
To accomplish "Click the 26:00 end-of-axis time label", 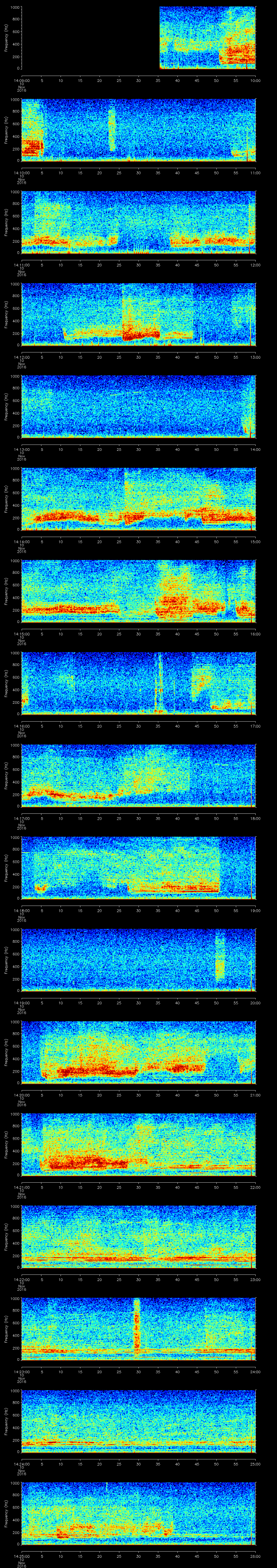I will click(x=256, y=1556).
